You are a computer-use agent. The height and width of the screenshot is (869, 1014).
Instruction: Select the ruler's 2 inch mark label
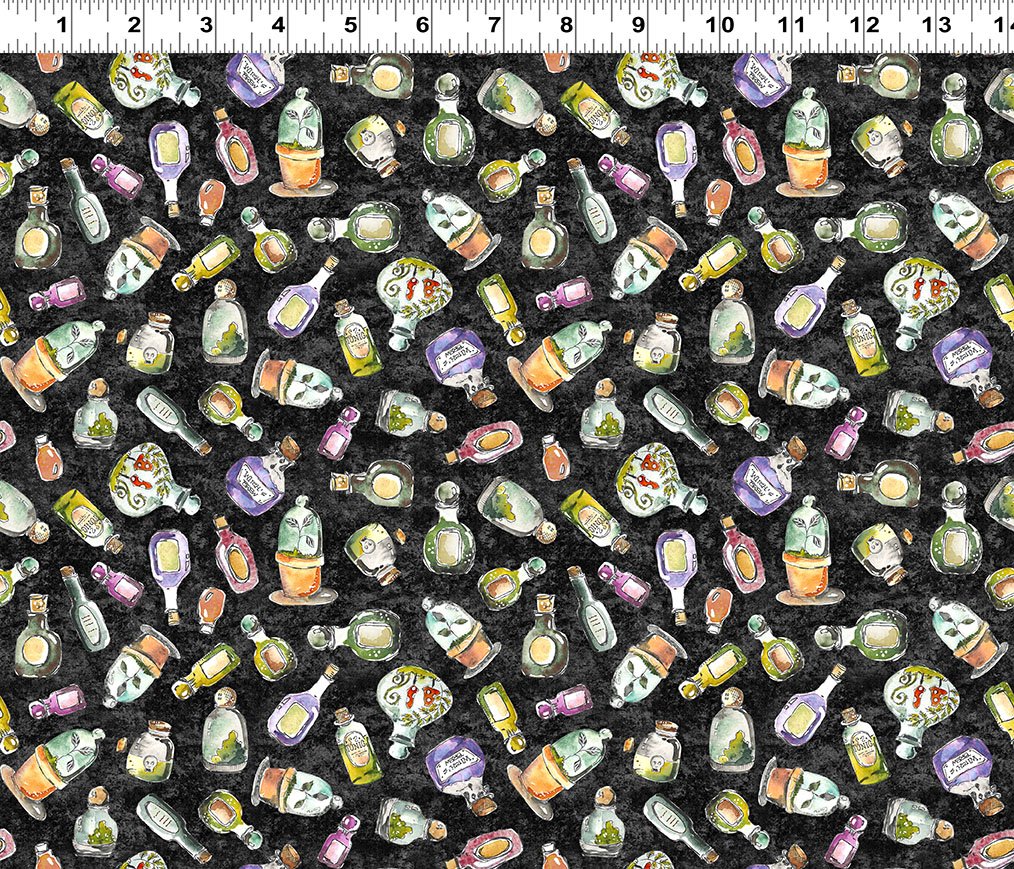[x=134, y=25]
